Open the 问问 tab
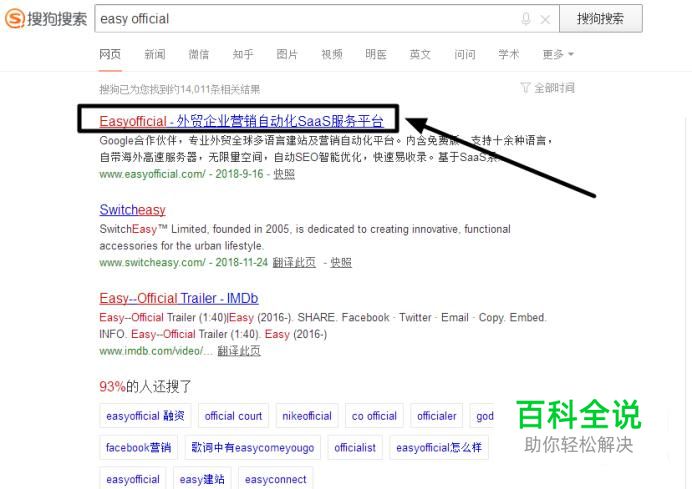 pos(465,54)
